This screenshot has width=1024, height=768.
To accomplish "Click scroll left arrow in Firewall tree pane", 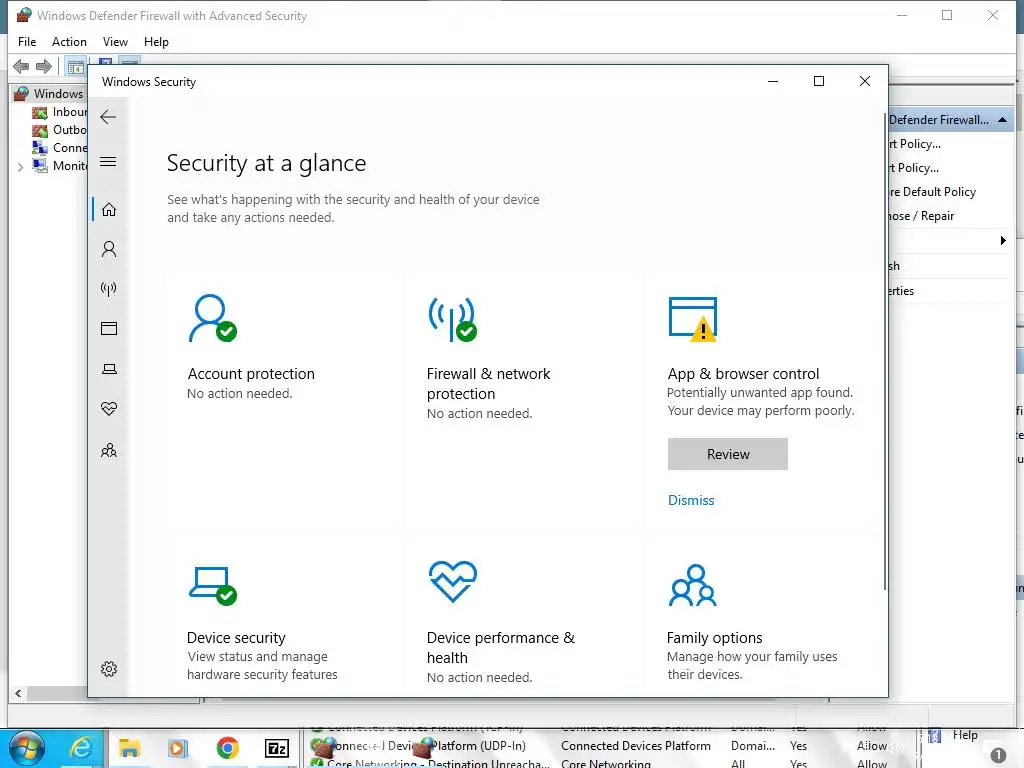I will [x=18, y=694].
